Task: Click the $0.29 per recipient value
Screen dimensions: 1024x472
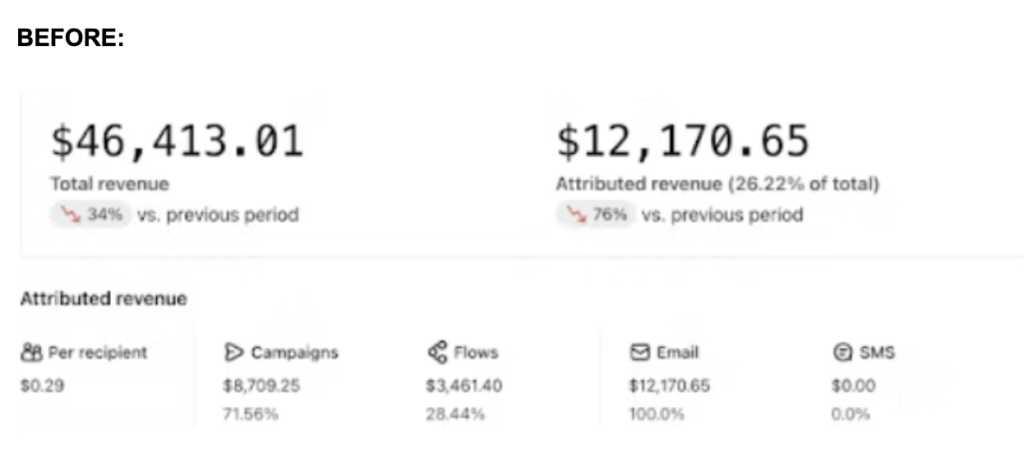Action: pos(42,385)
